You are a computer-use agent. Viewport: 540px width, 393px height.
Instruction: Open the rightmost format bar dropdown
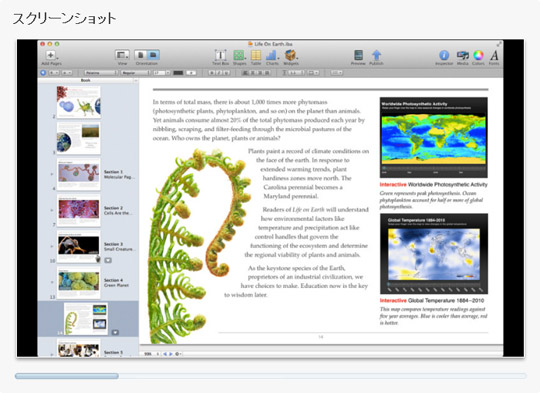tap(337, 73)
